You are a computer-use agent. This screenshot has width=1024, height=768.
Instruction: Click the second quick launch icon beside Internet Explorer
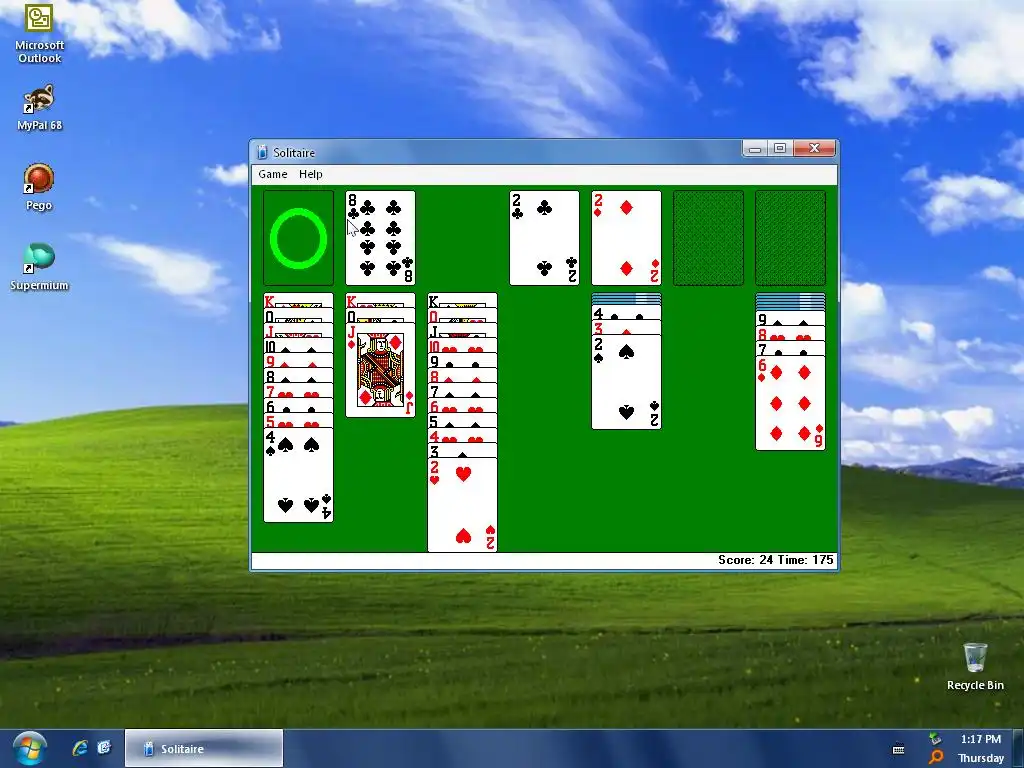click(104, 748)
